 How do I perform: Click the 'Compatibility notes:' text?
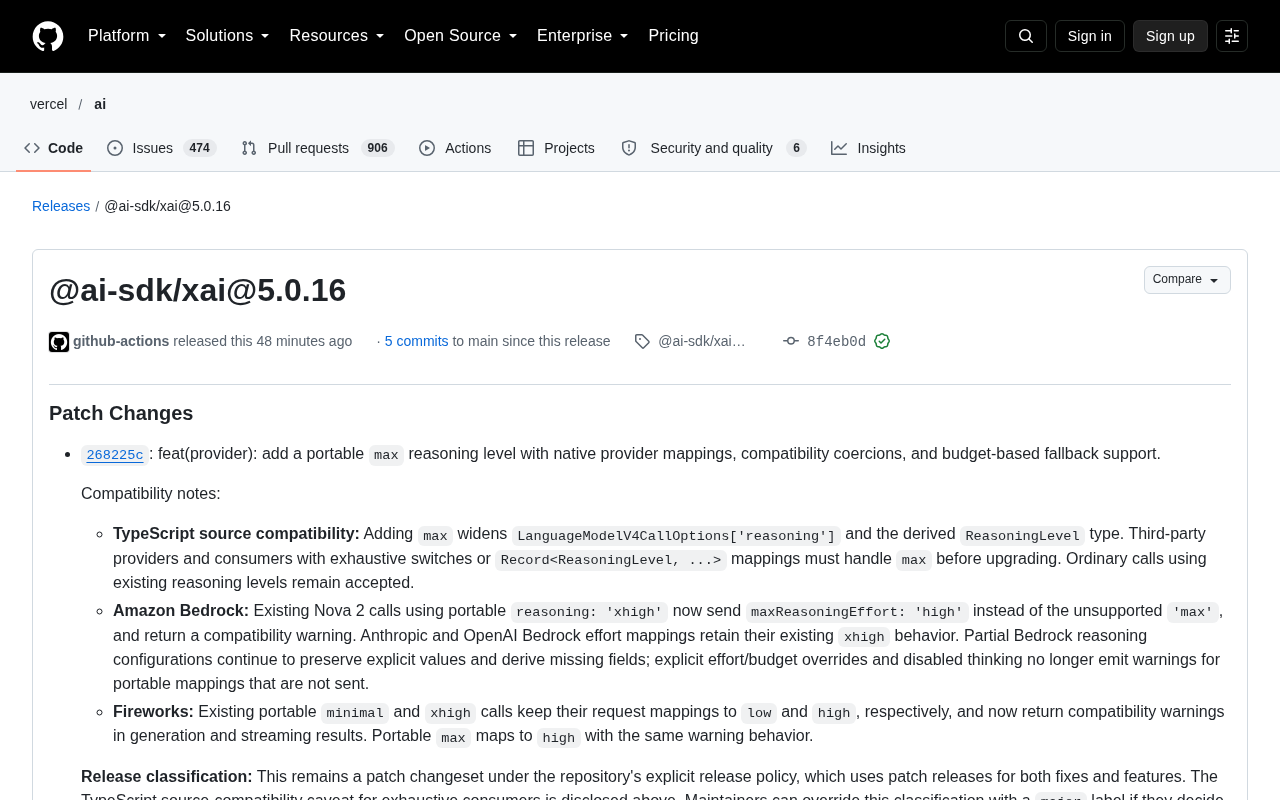pyautogui.click(x=151, y=493)
